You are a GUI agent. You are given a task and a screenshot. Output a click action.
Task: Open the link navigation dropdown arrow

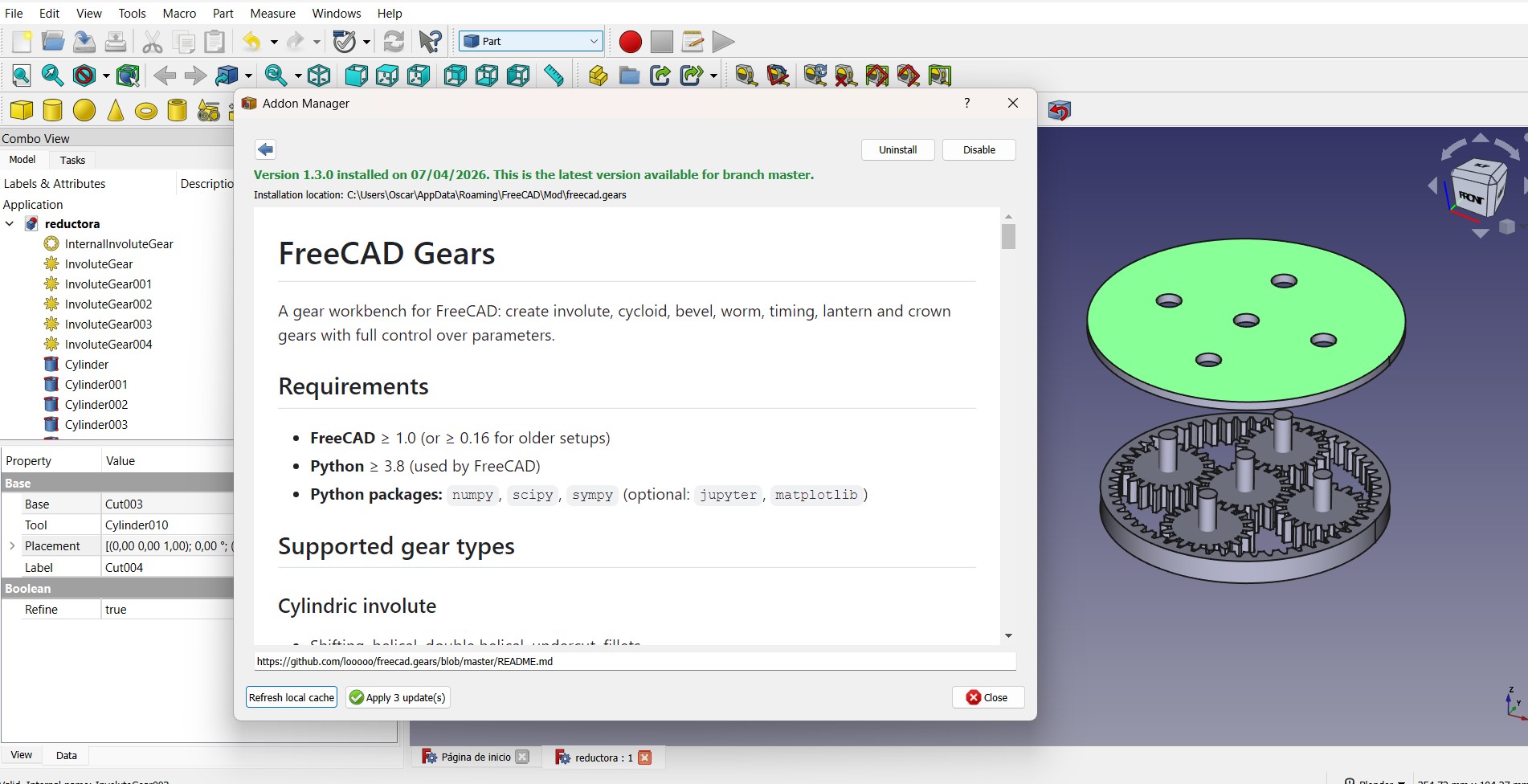(248, 76)
